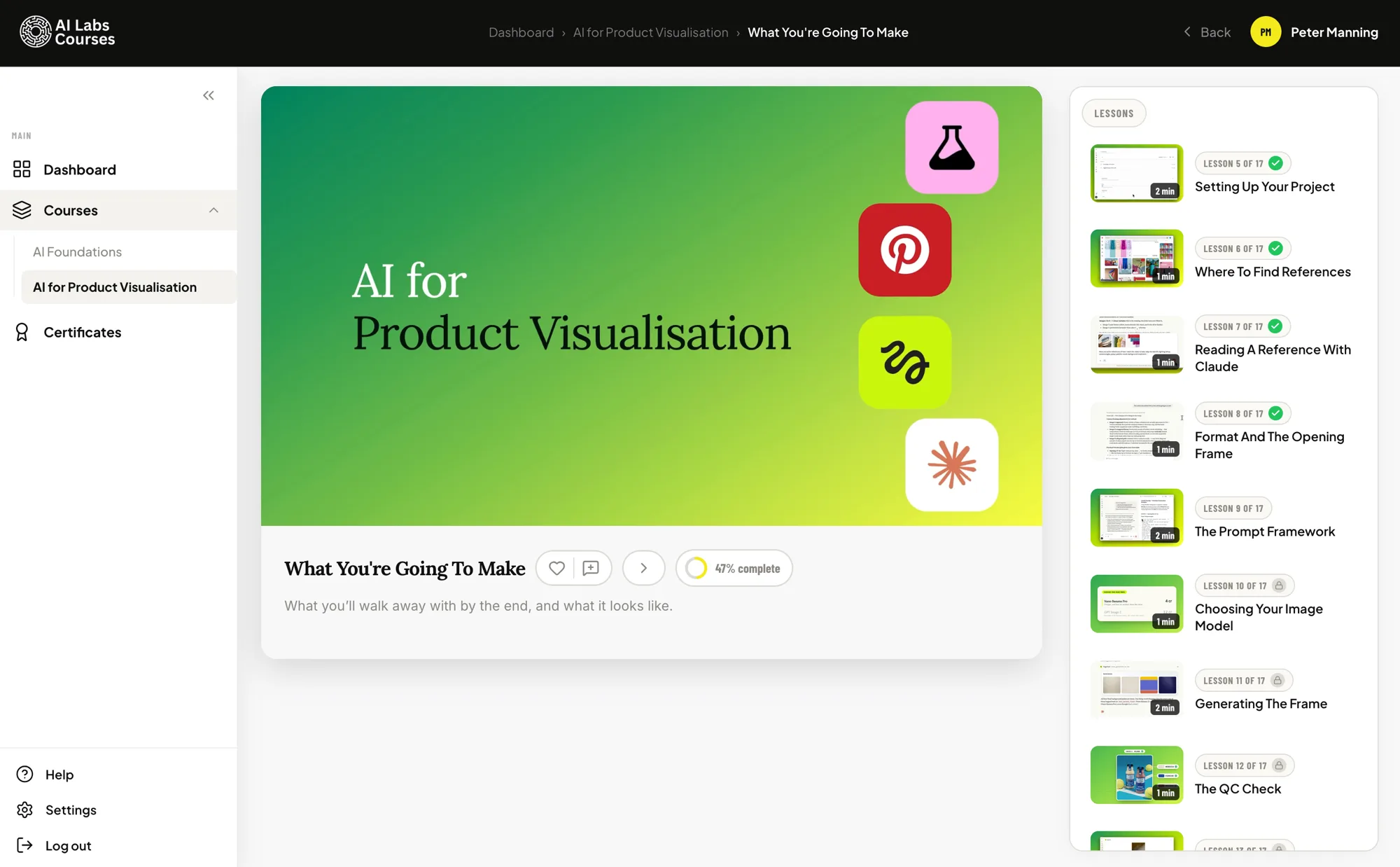Open AI for Product Visualisation course
The width and height of the screenshot is (1400, 867).
pos(129,287)
